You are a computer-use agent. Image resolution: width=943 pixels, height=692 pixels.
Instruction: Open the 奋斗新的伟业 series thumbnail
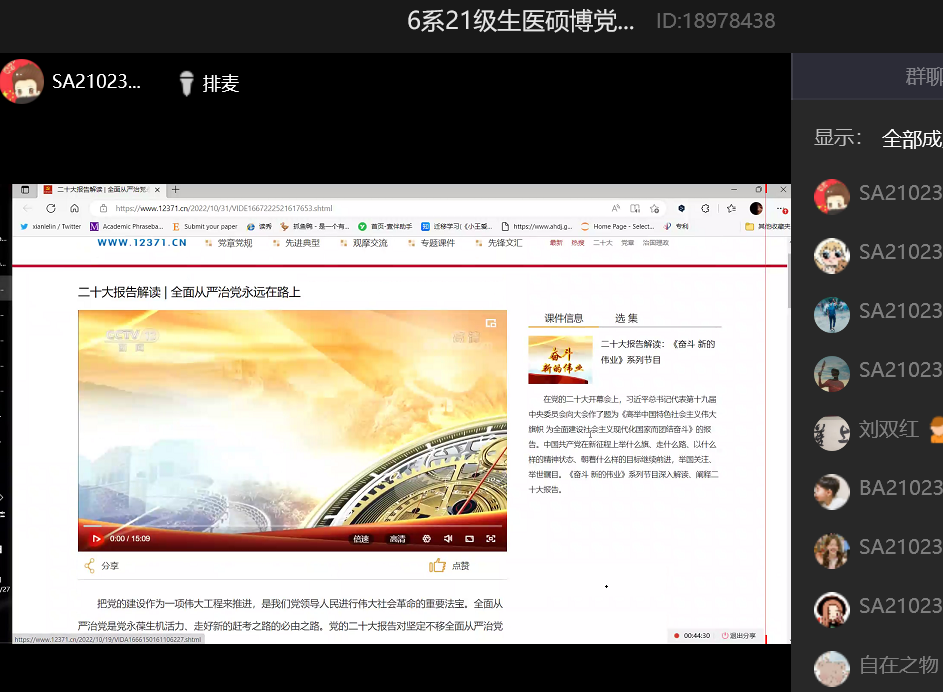[560, 360]
